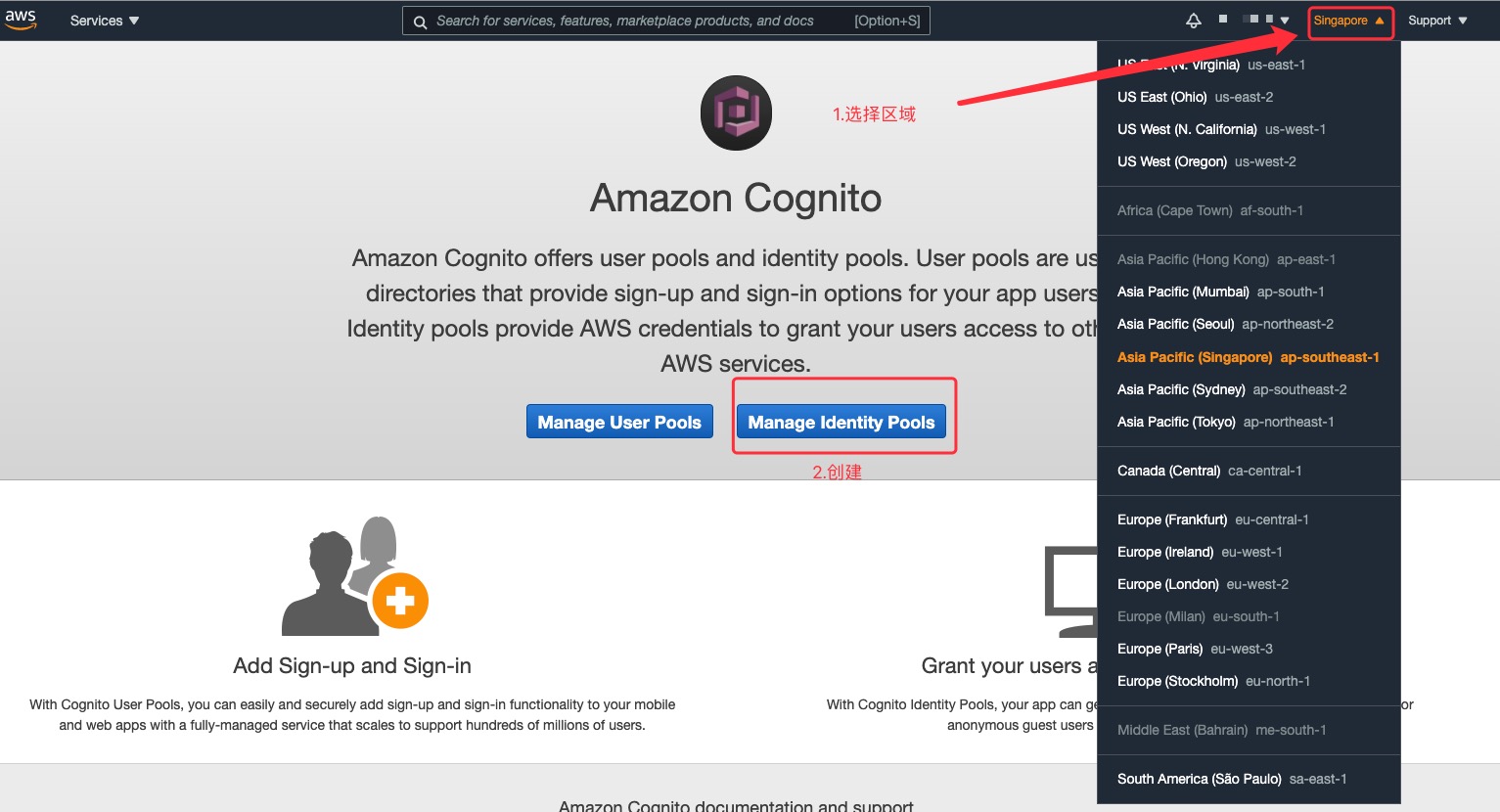Click the Grant your users heading

1009,666
